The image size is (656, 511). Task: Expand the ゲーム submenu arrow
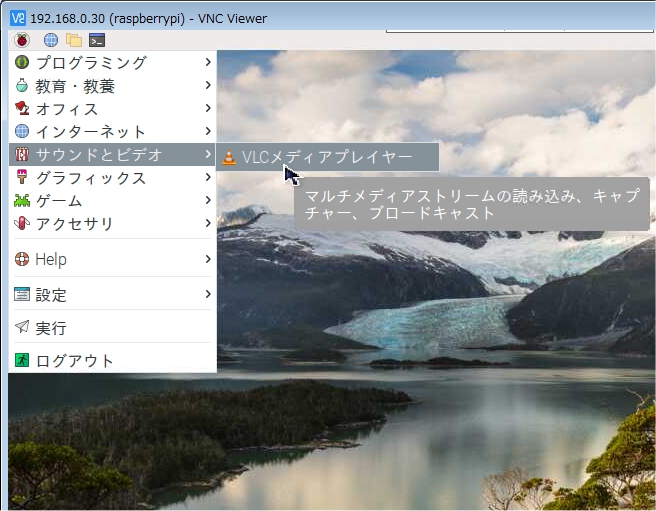coord(208,200)
